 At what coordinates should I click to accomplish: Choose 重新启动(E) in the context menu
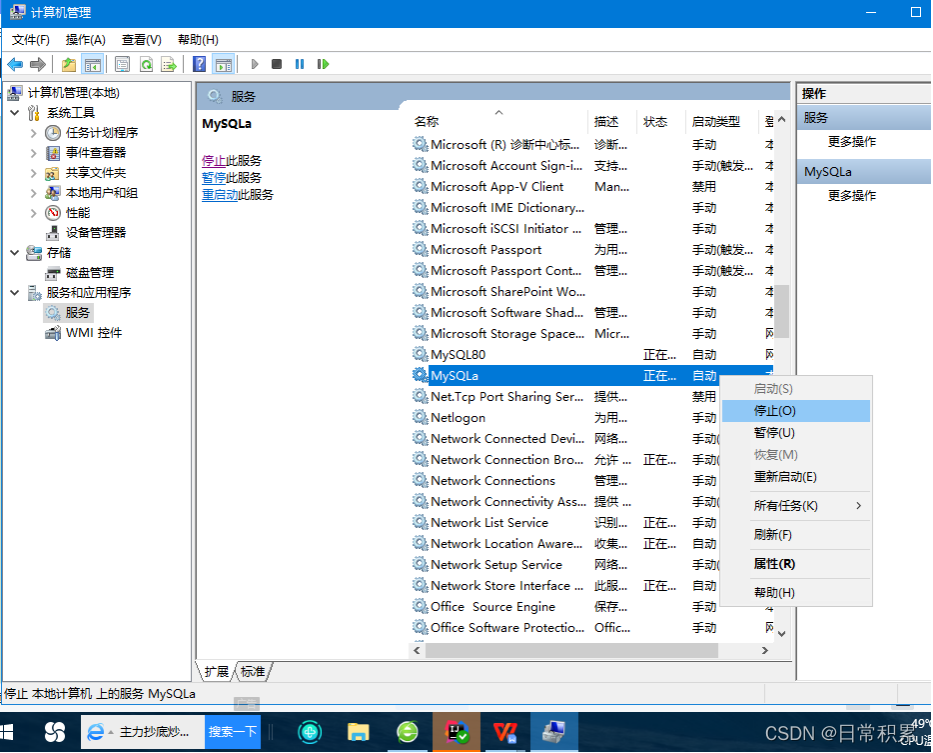click(x=796, y=477)
